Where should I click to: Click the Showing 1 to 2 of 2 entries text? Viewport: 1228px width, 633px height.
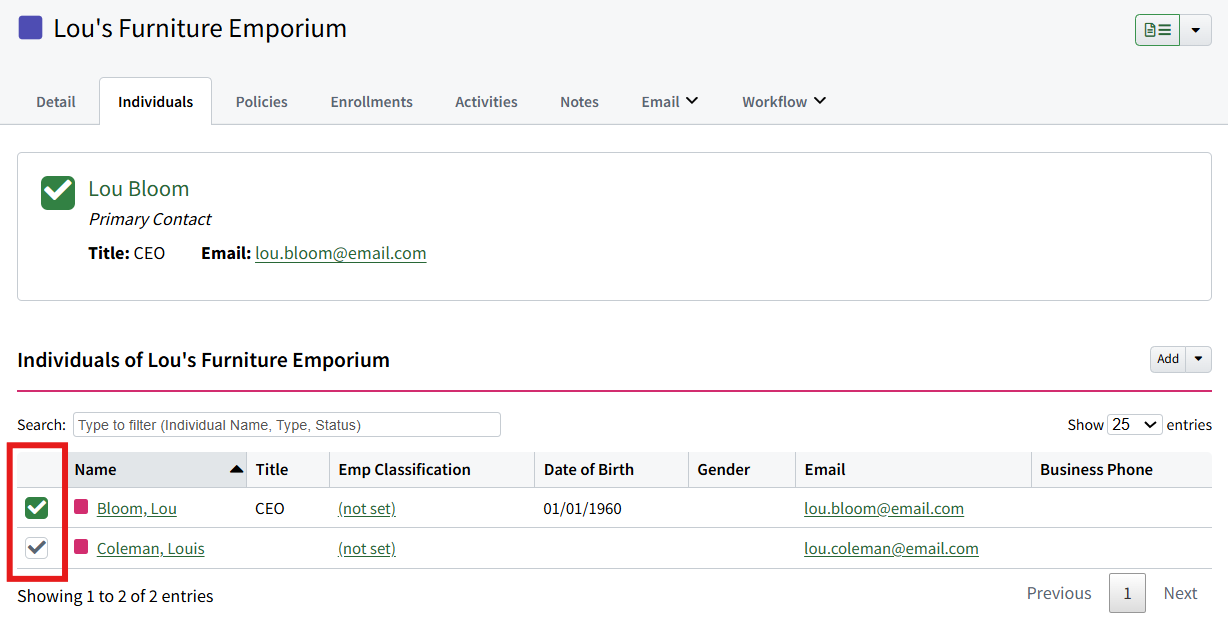tap(115, 596)
